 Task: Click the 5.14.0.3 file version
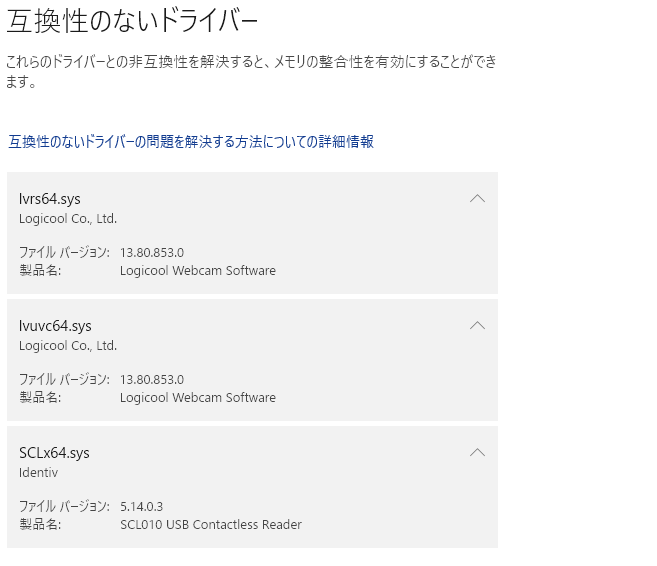[142, 507]
